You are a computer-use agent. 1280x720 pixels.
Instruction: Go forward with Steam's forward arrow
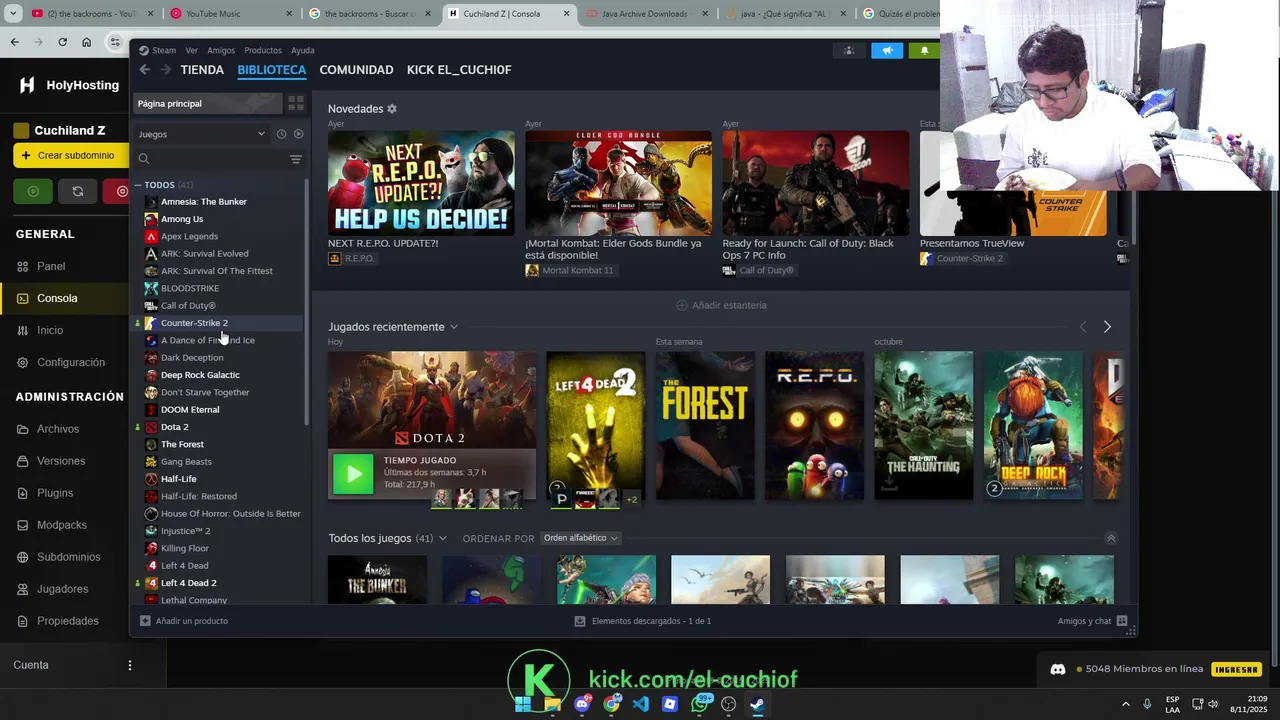(x=165, y=70)
